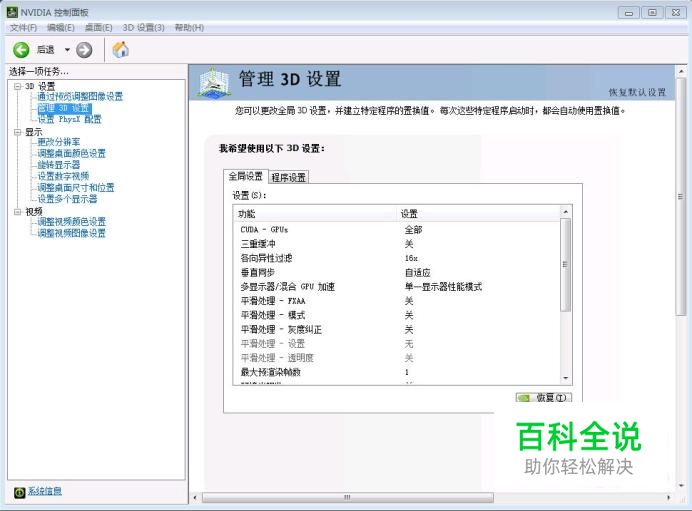Open 系统信息 link
Viewport: 692px width, 511px height.
45,491
